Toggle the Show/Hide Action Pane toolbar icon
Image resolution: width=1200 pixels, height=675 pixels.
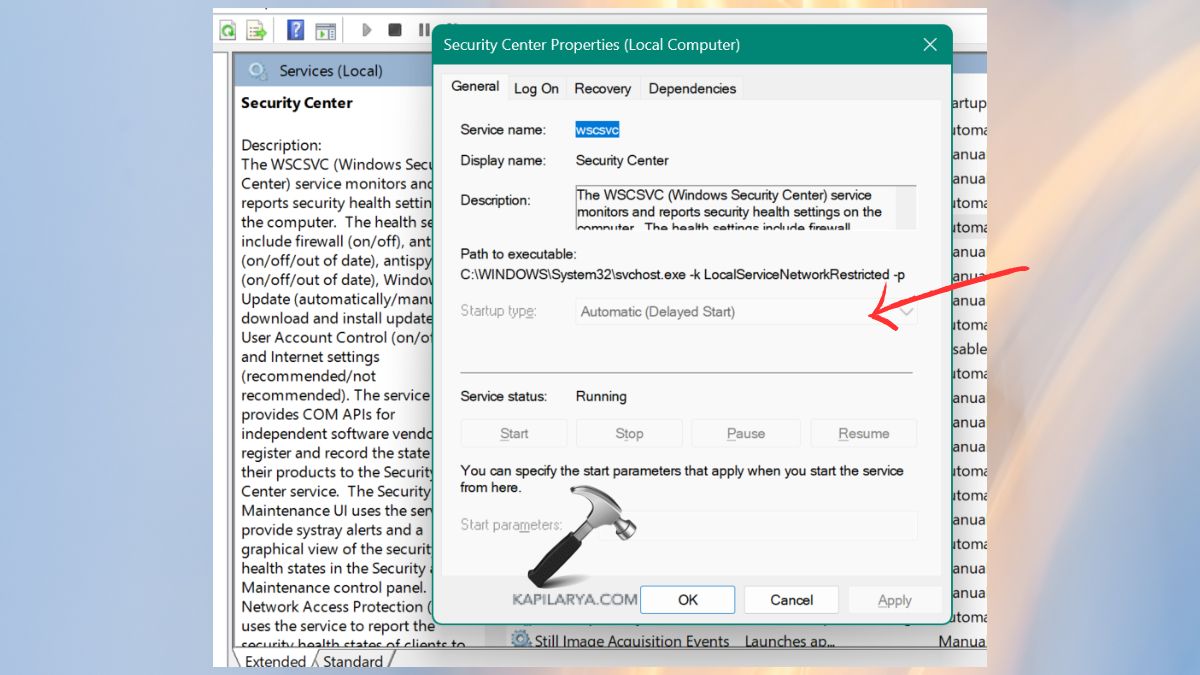323,29
